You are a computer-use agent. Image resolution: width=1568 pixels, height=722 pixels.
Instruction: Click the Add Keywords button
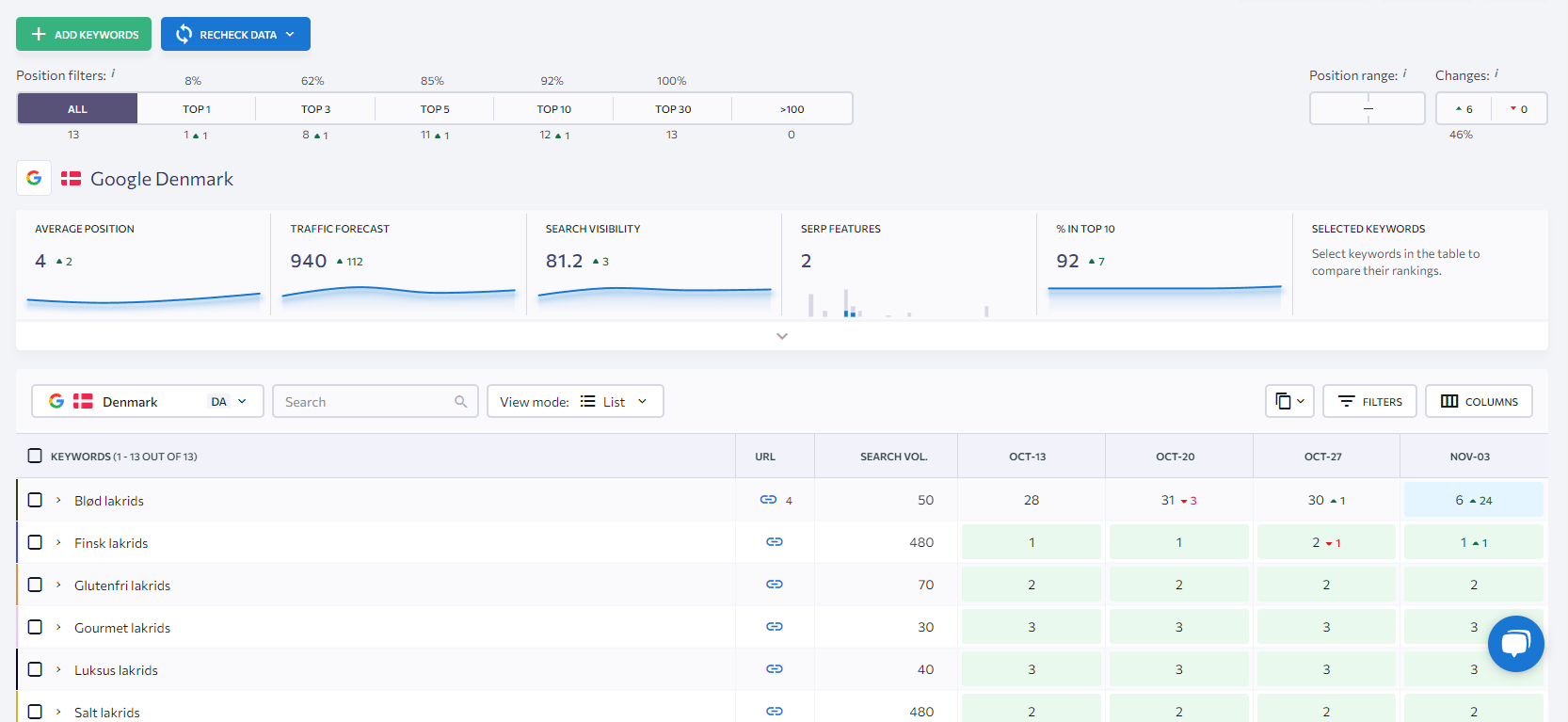click(x=84, y=34)
